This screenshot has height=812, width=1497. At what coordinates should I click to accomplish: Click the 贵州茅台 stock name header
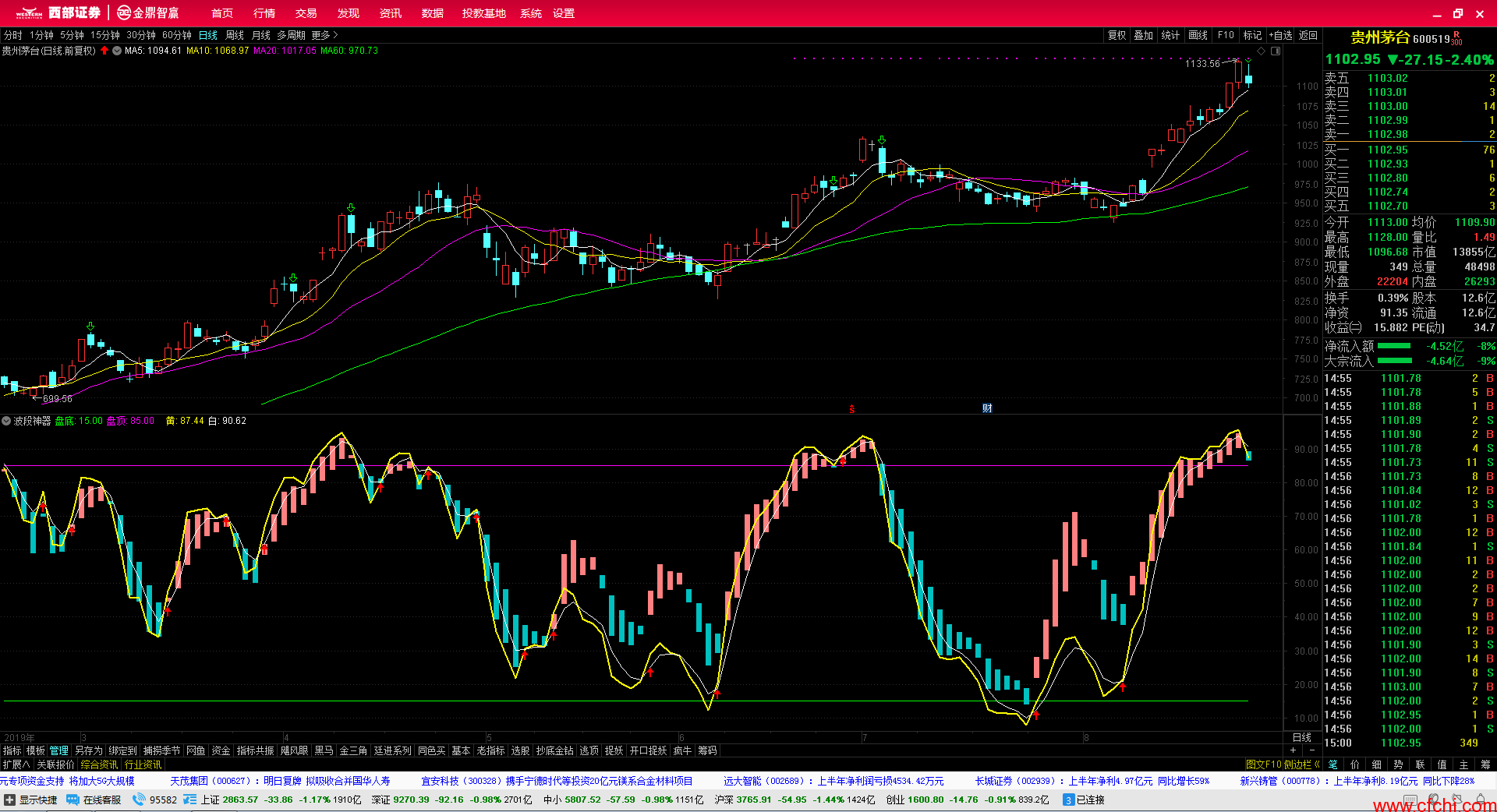pyautogui.click(x=1380, y=37)
